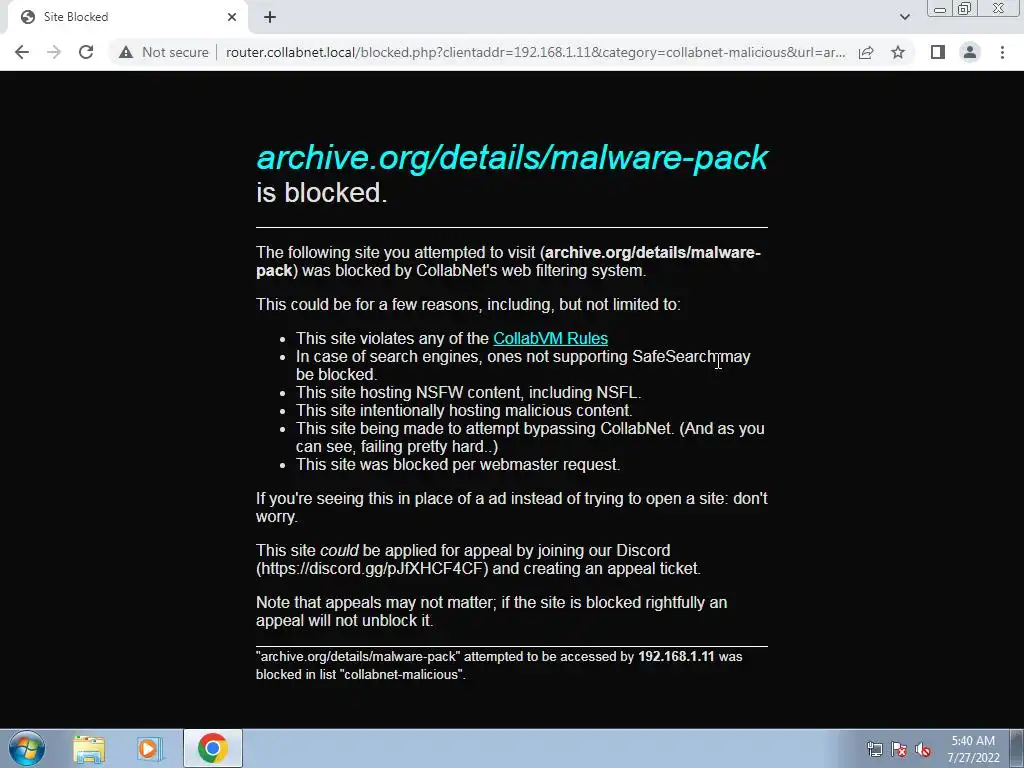Click the "is blocked." heading text
The width and height of the screenshot is (1024, 768).
click(321, 193)
